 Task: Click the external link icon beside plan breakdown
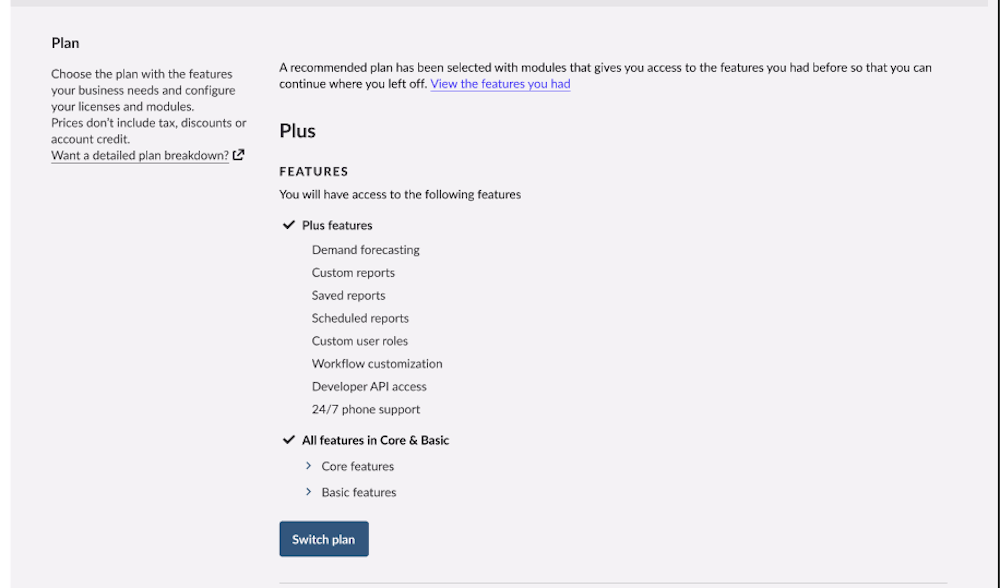point(239,155)
